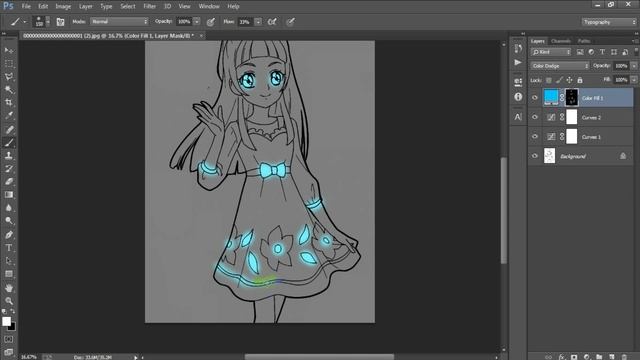This screenshot has height=360, width=640.
Task: Hide the Curves 2 layer
Action: coord(535,117)
